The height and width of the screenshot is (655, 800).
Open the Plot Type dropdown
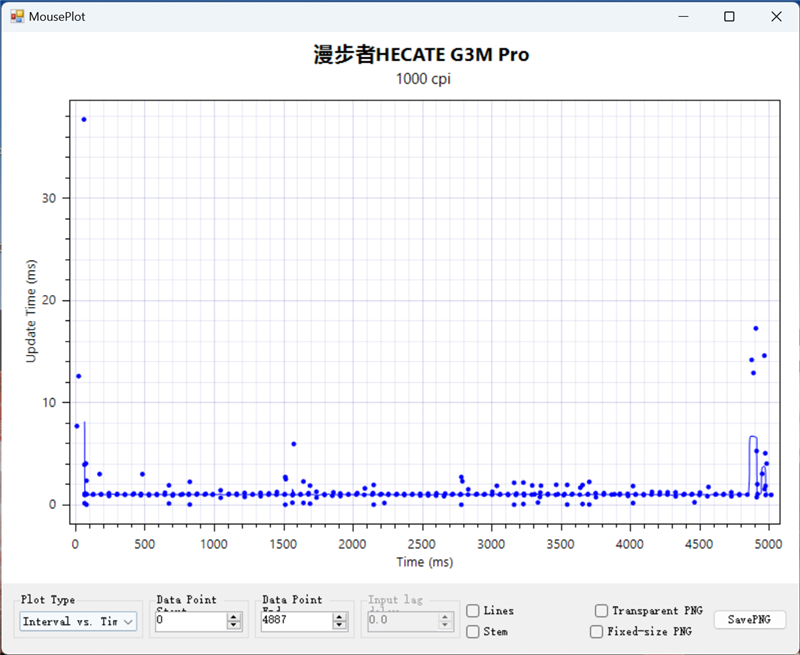(x=78, y=621)
